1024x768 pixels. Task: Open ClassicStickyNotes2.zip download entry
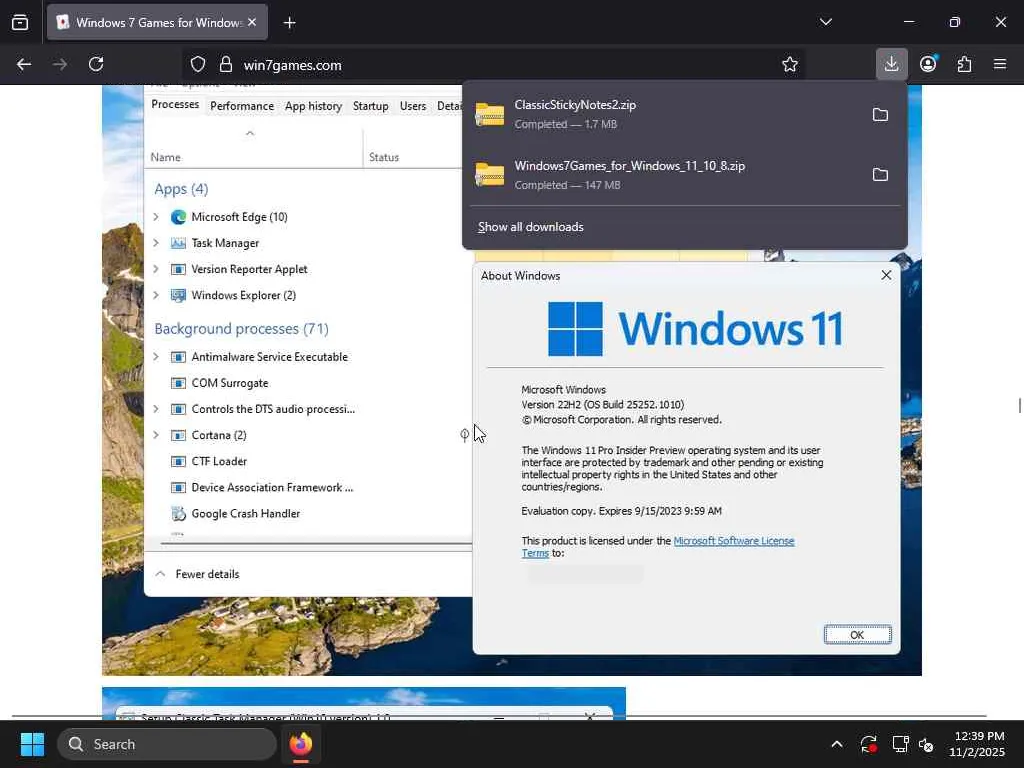665,114
